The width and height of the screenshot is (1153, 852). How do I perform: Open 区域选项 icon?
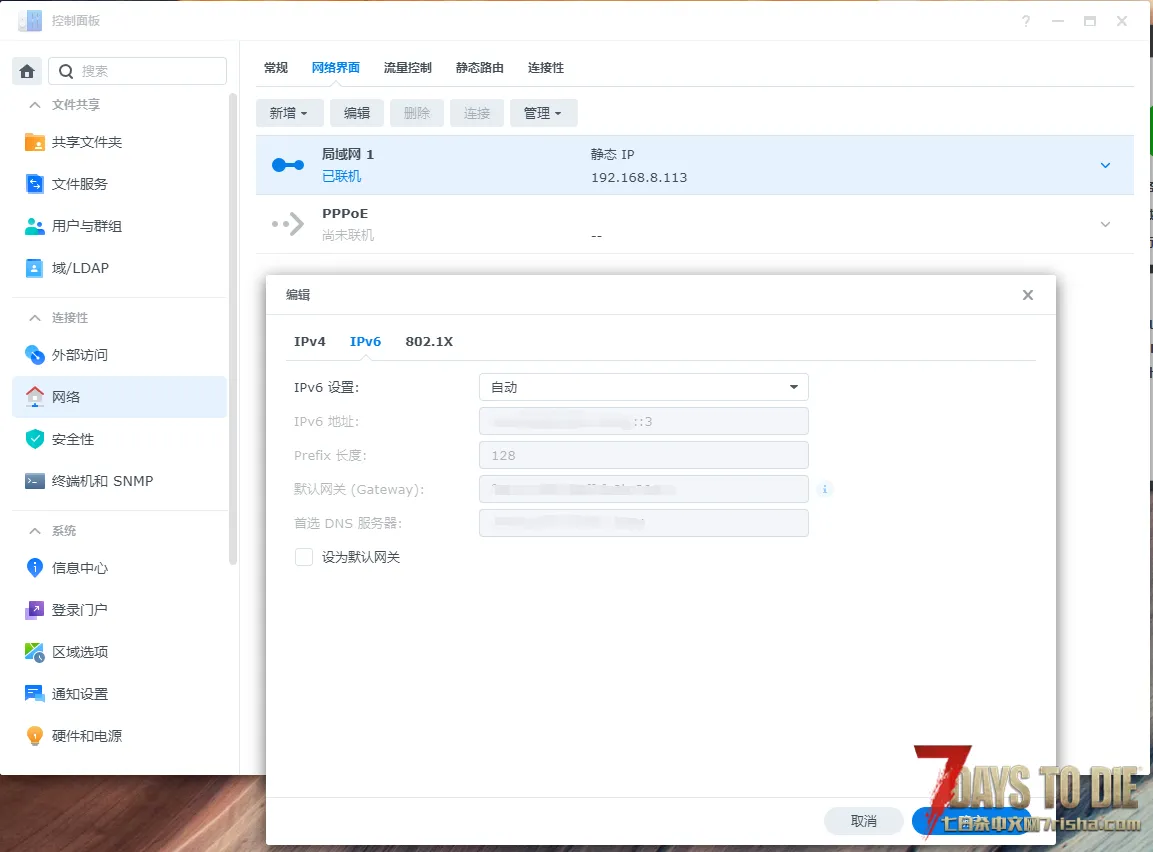(x=35, y=652)
